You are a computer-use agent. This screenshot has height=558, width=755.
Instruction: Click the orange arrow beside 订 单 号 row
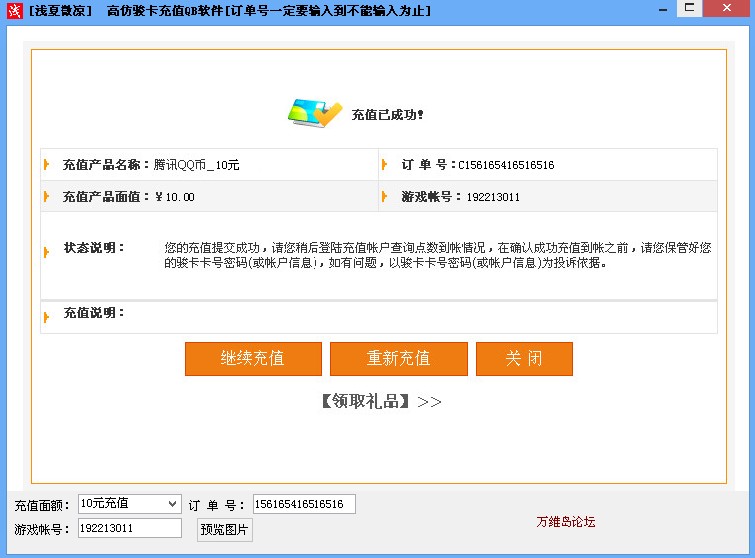[x=384, y=165]
